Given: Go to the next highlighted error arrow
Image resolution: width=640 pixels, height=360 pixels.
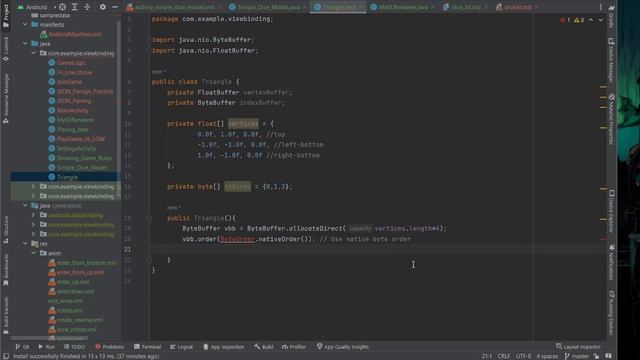Looking at the screenshot, I should 600,20.
